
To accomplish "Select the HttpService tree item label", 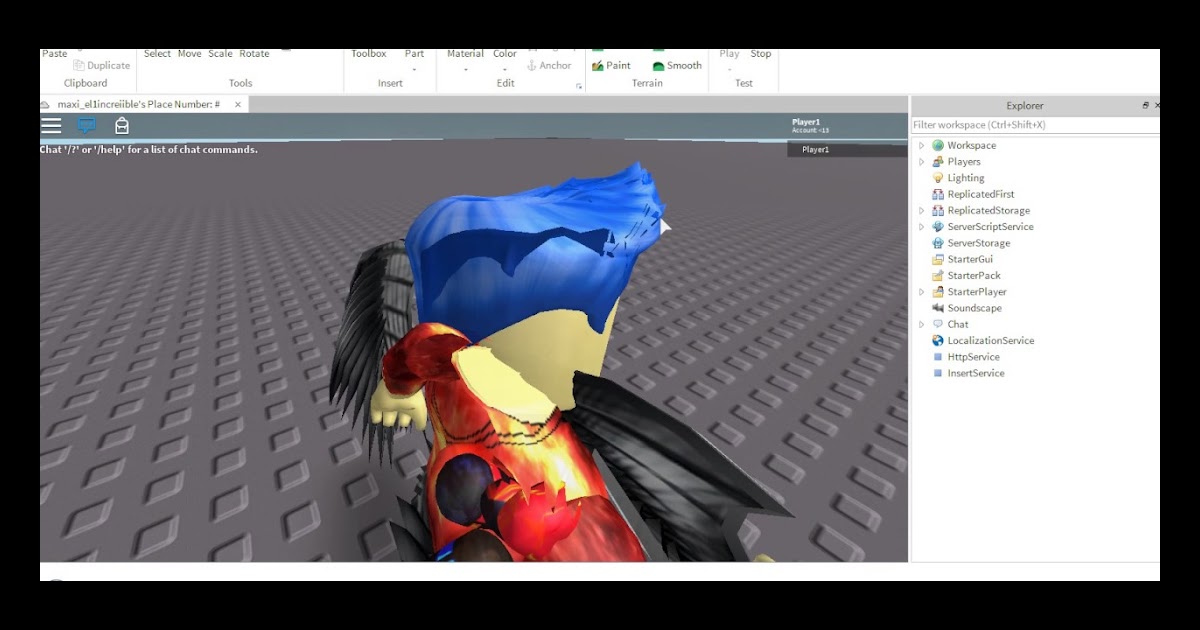I will (x=974, y=356).
